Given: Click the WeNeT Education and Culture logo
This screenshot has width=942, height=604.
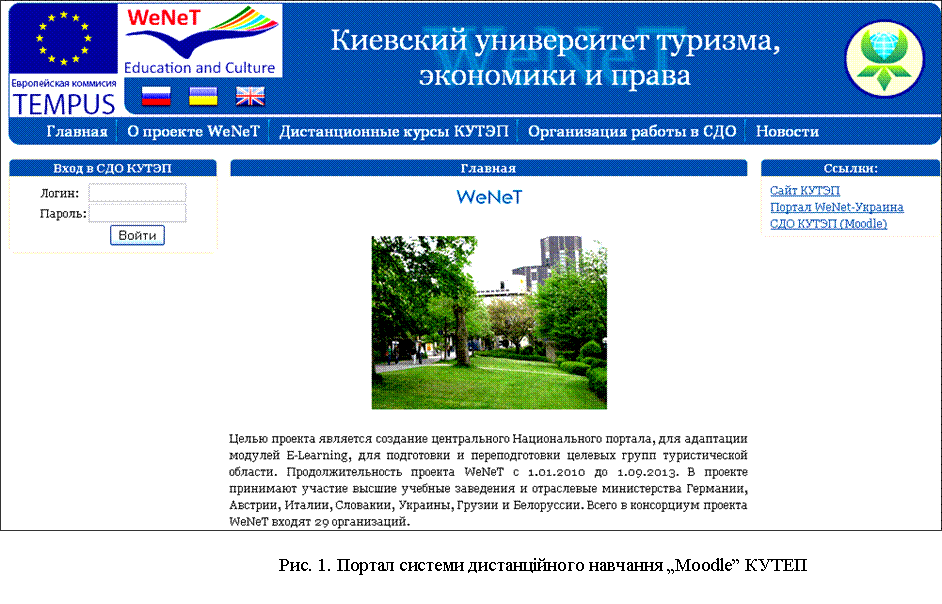Looking at the screenshot, I should (200, 41).
